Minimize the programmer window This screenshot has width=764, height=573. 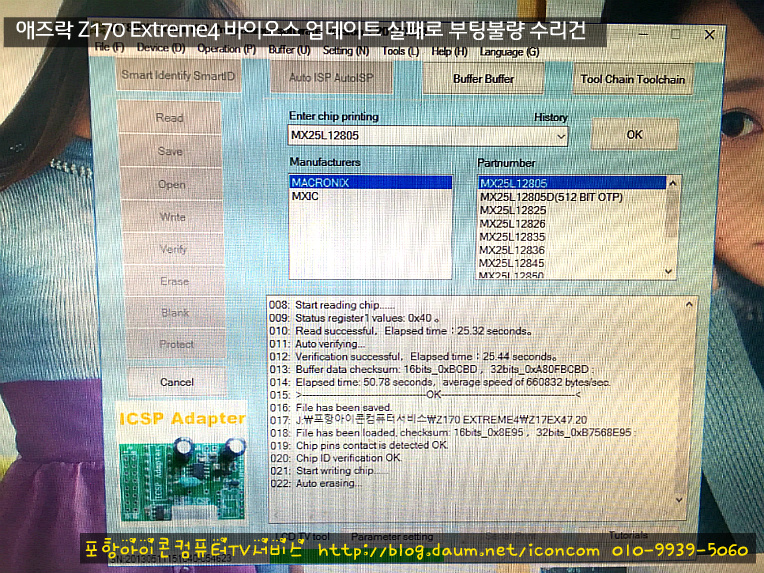point(643,34)
